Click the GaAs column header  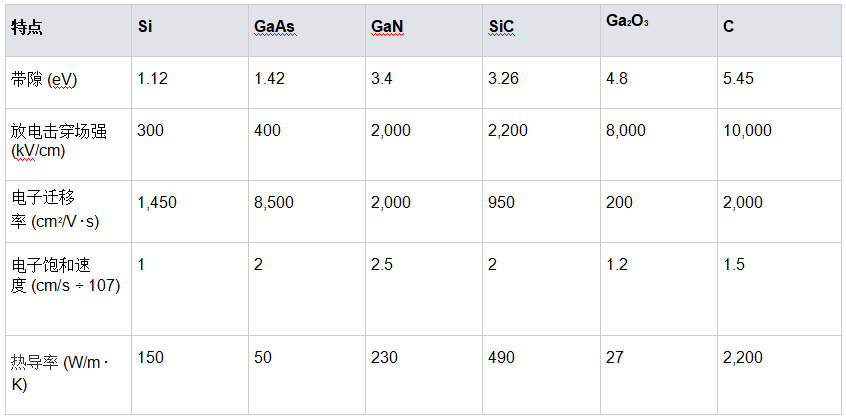point(274,27)
